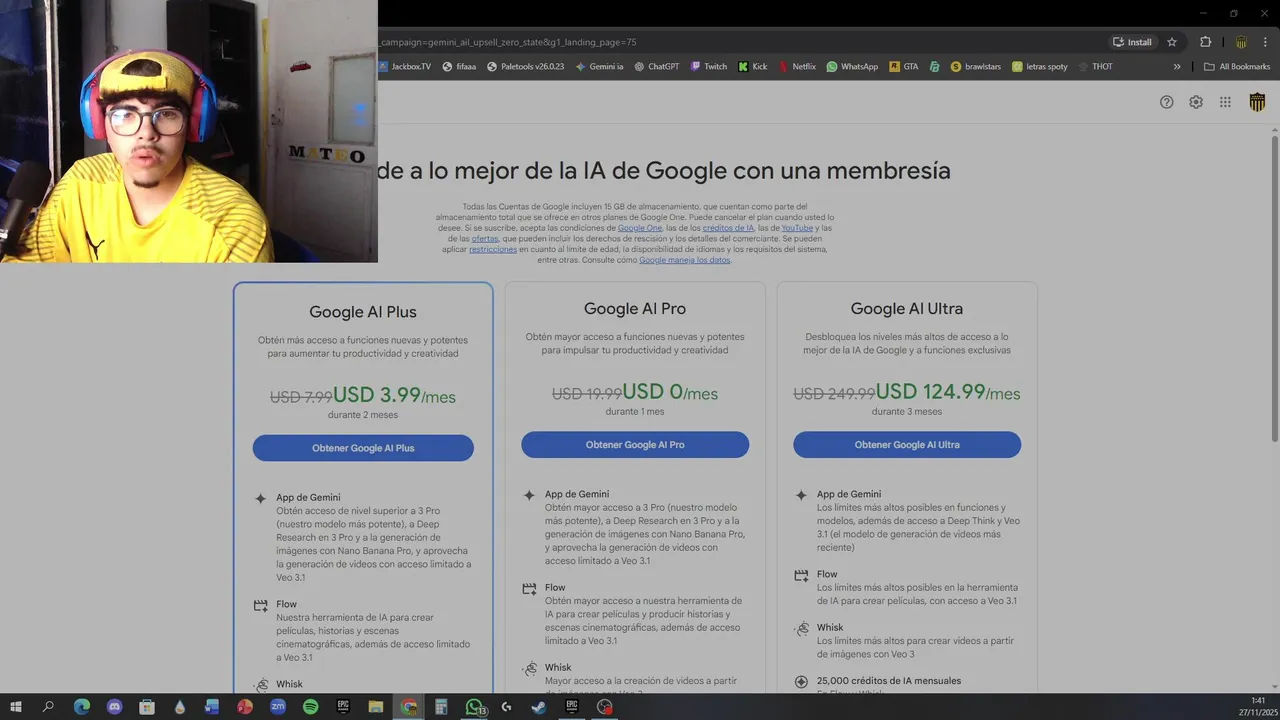Open the Gemini ia bookmark

pos(599,67)
